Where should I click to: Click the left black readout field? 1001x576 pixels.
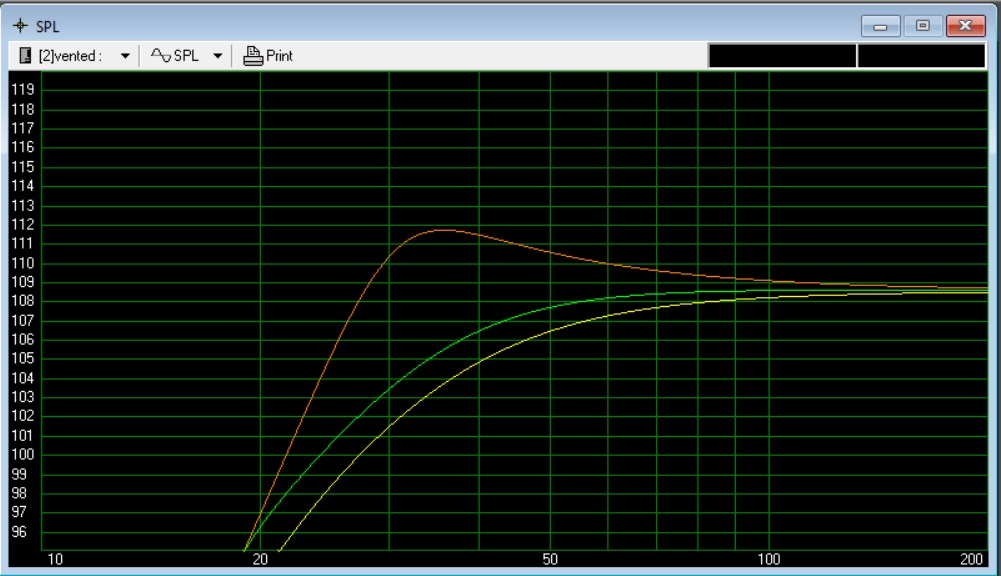[782, 56]
